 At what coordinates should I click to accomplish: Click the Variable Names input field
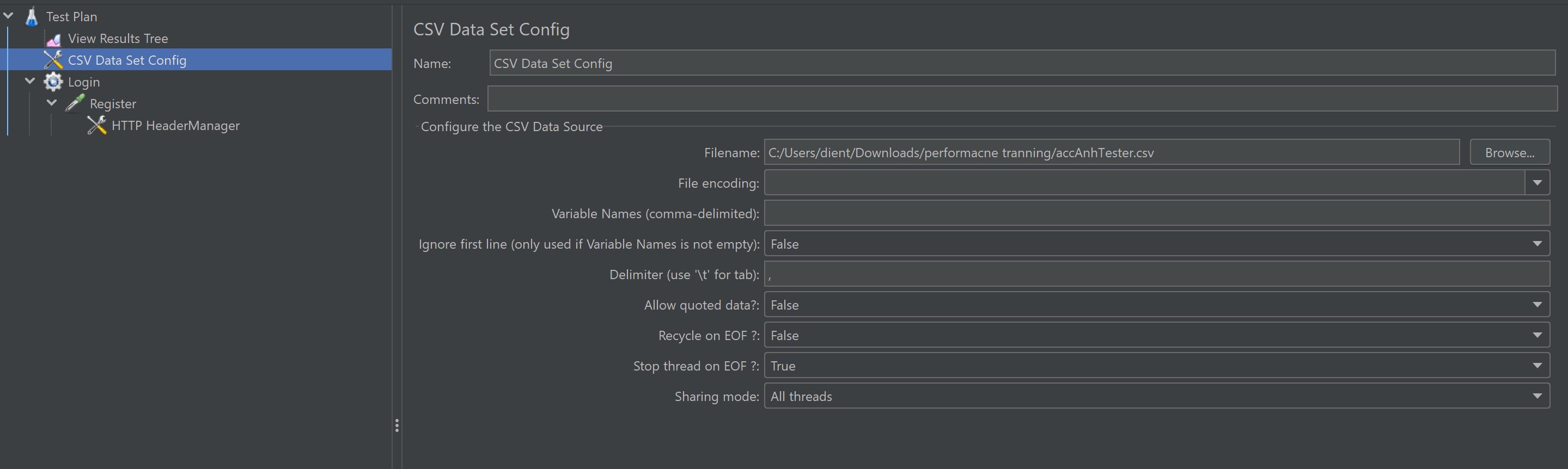(1156, 213)
